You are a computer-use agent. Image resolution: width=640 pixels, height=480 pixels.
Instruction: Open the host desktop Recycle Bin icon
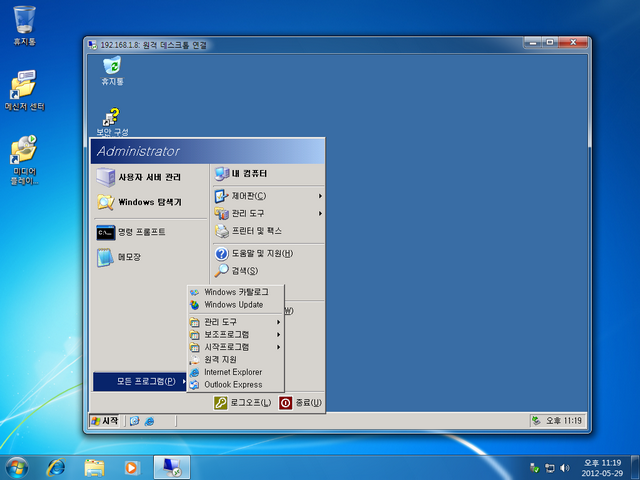[x=24, y=25]
